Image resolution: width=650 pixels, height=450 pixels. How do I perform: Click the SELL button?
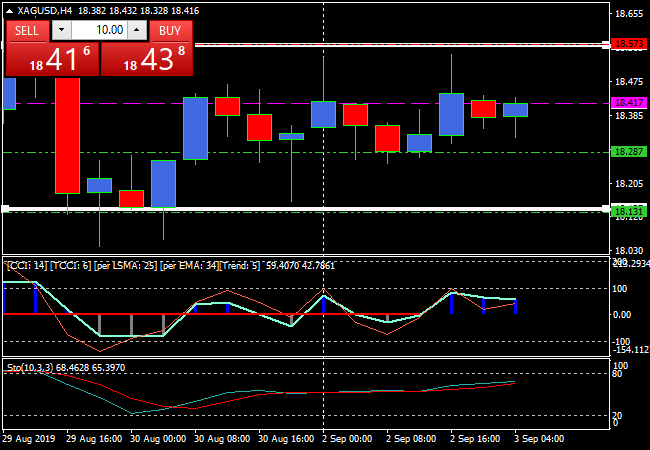click(27, 31)
